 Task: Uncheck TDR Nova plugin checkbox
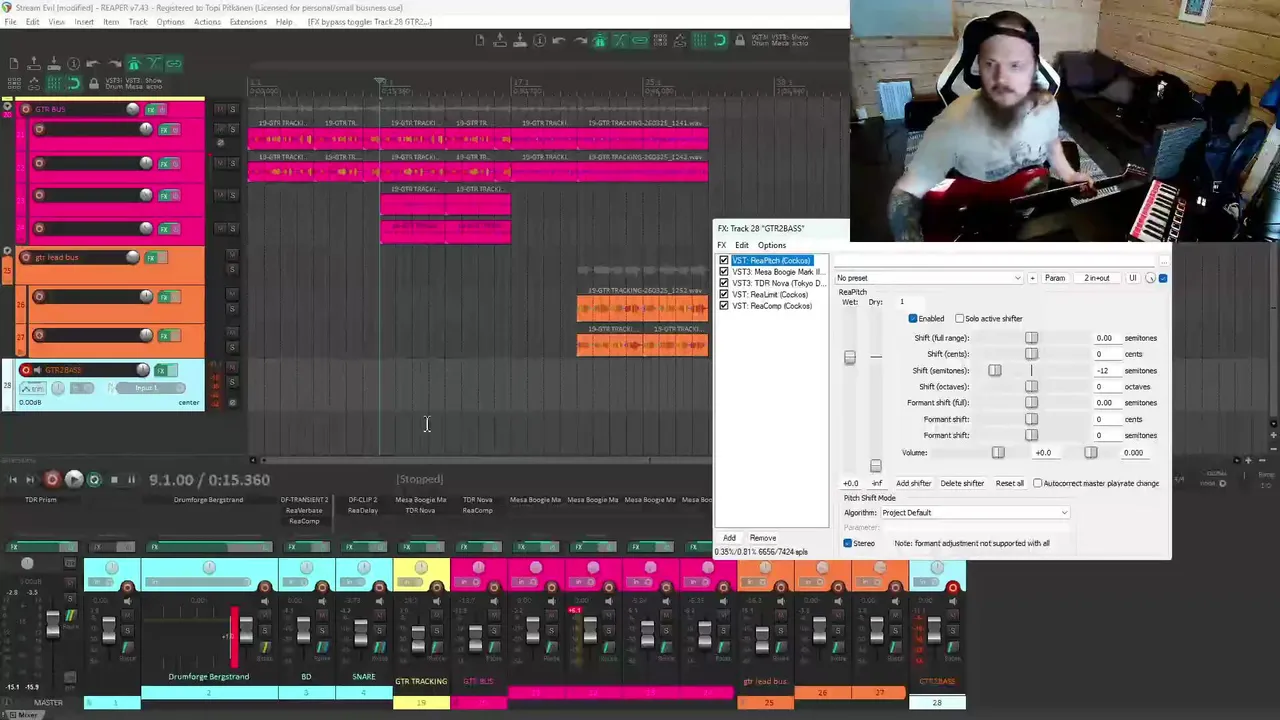[724, 283]
